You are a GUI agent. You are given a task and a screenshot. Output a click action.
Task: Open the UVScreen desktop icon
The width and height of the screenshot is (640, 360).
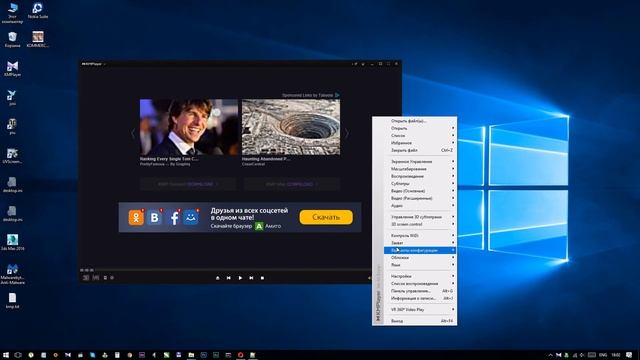12,156
